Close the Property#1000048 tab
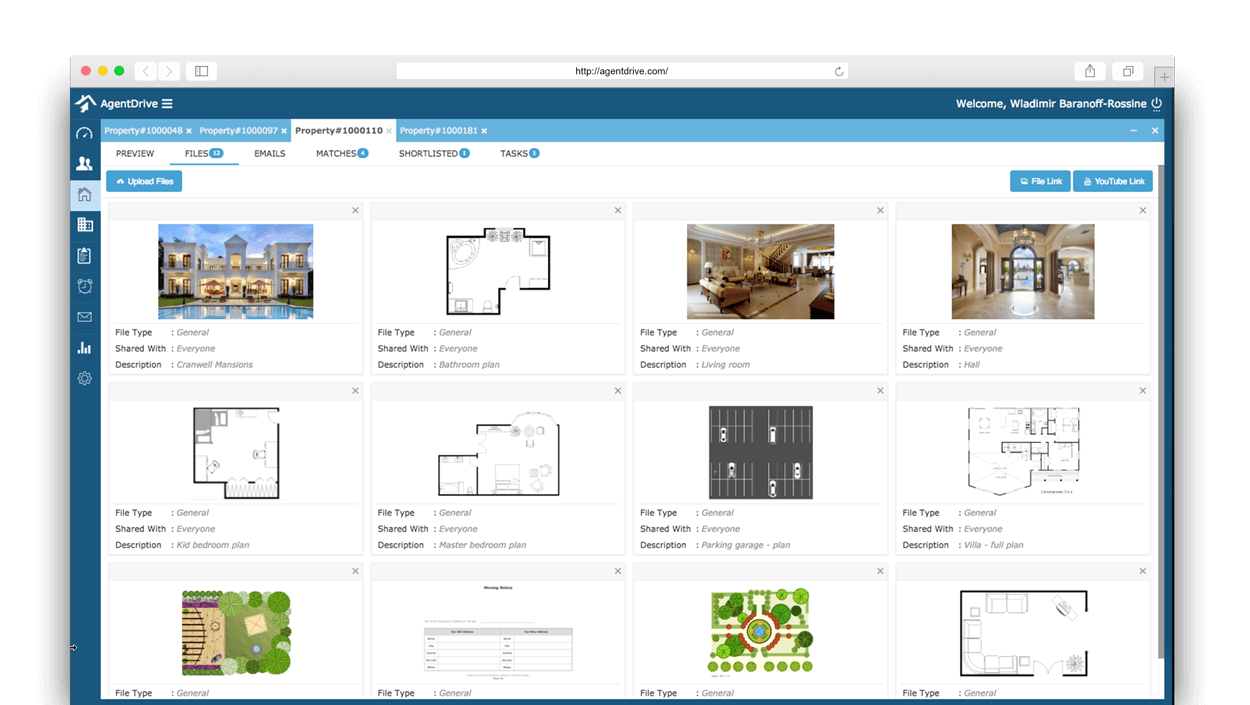This screenshot has height=705, width=1250. 188,131
